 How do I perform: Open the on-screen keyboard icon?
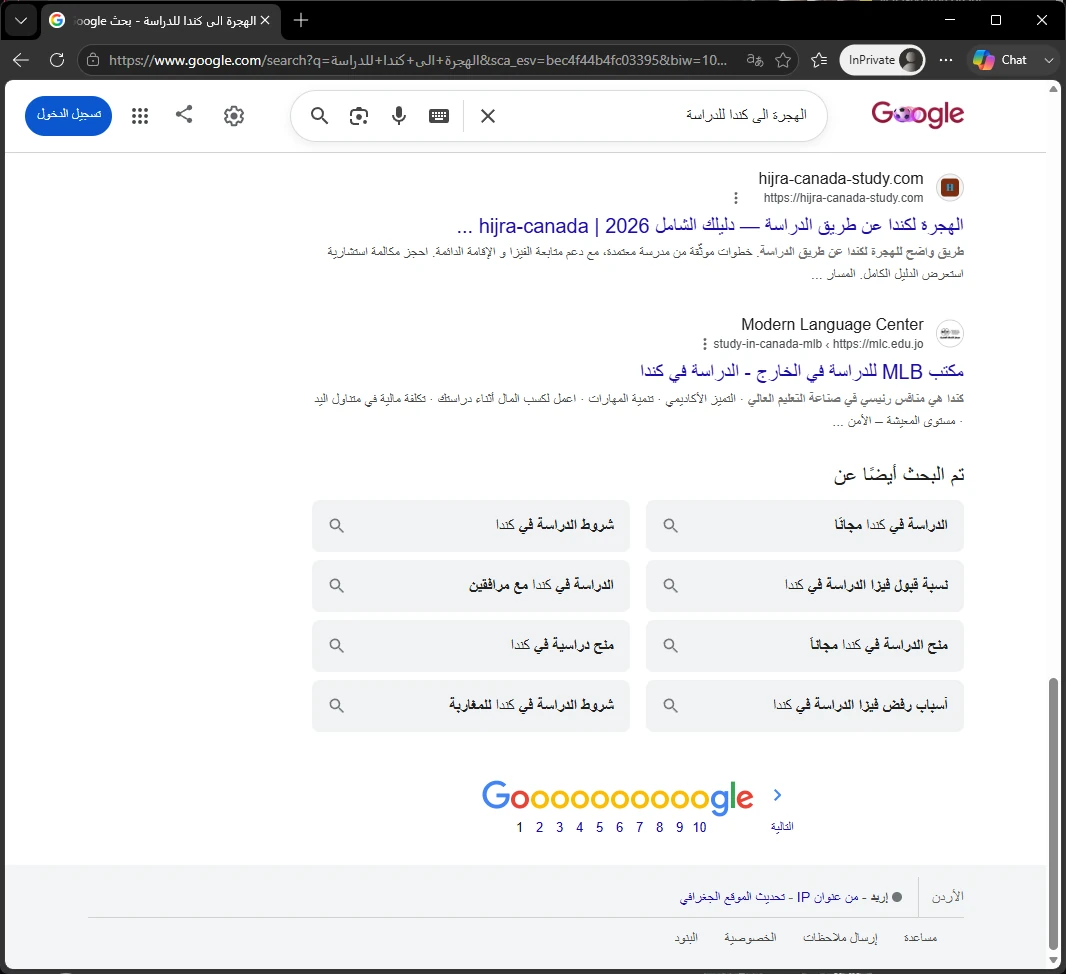click(439, 116)
